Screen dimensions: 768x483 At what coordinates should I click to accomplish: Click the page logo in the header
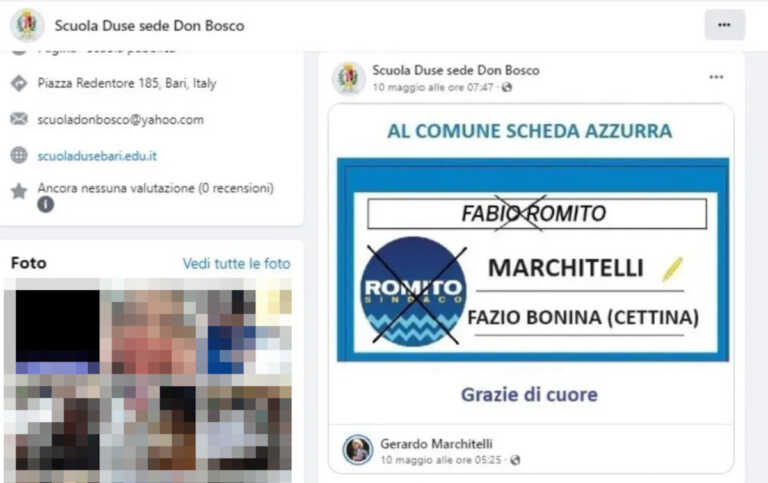pos(27,25)
